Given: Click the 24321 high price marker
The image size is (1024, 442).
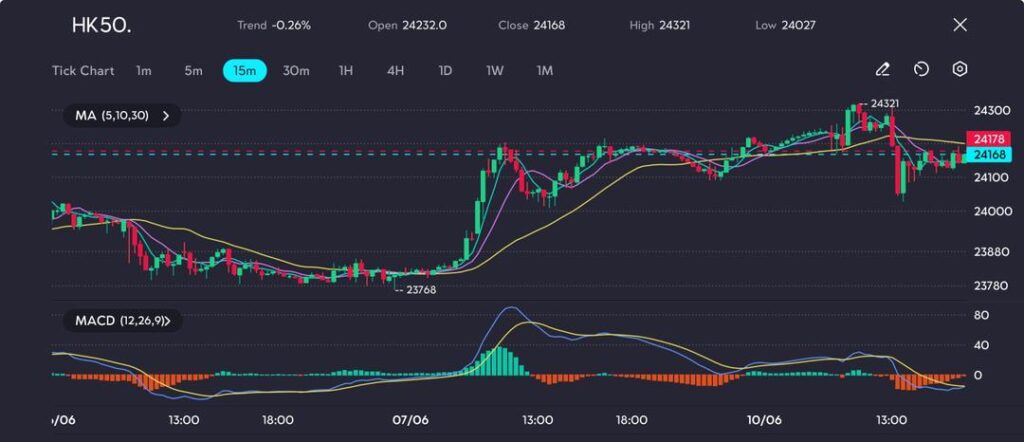Looking at the screenshot, I should [x=884, y=103].
